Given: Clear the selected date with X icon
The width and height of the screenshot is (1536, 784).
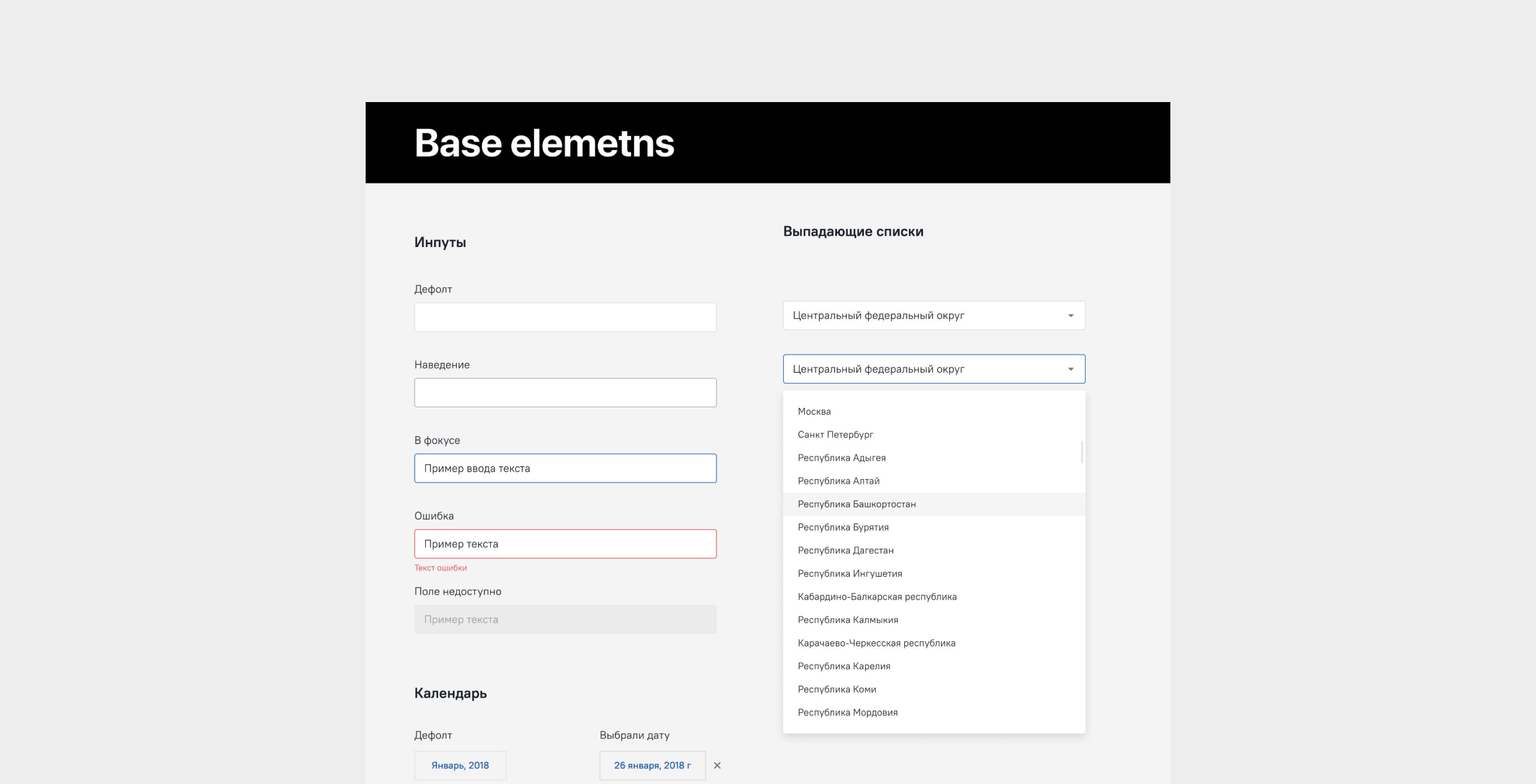Looking at the screenshot, I should (x=717, y=766).
